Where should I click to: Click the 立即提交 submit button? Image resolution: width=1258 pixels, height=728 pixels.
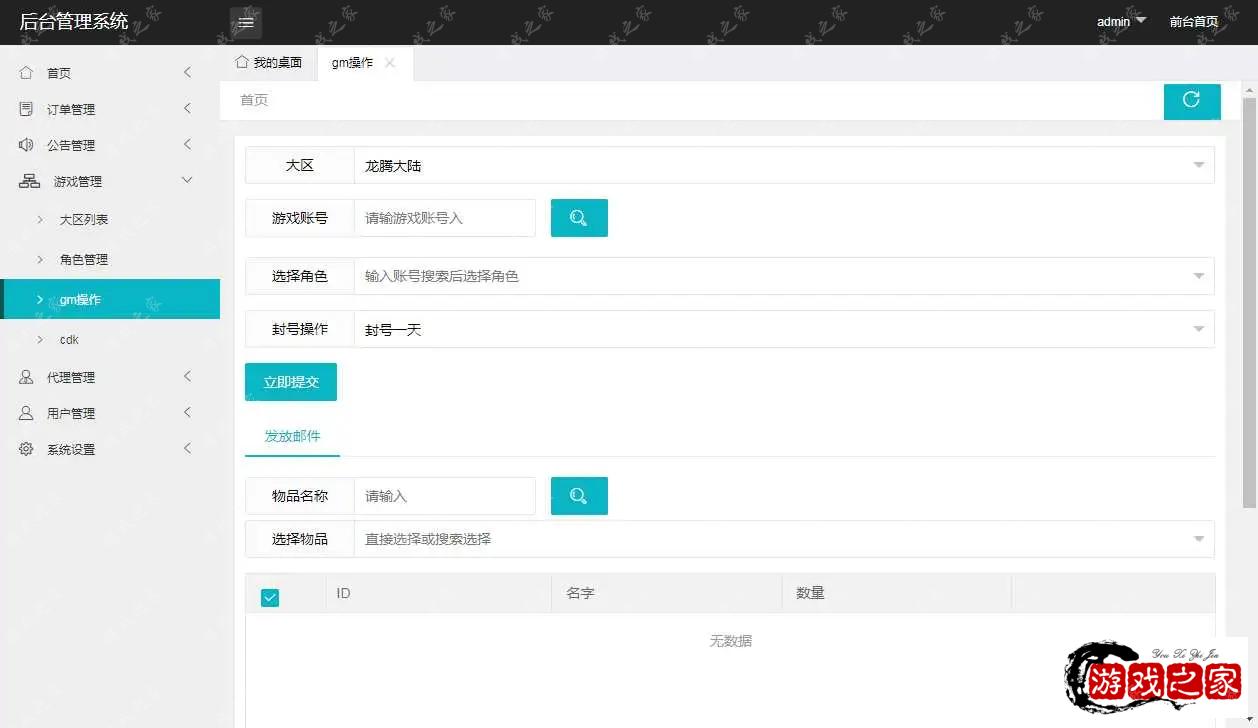coord(291,382)
